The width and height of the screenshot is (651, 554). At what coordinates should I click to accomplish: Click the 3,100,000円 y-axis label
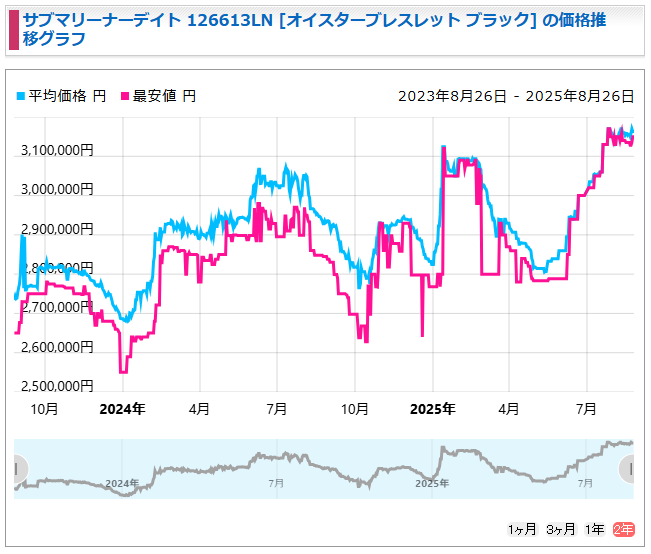(x=57, y=151)
